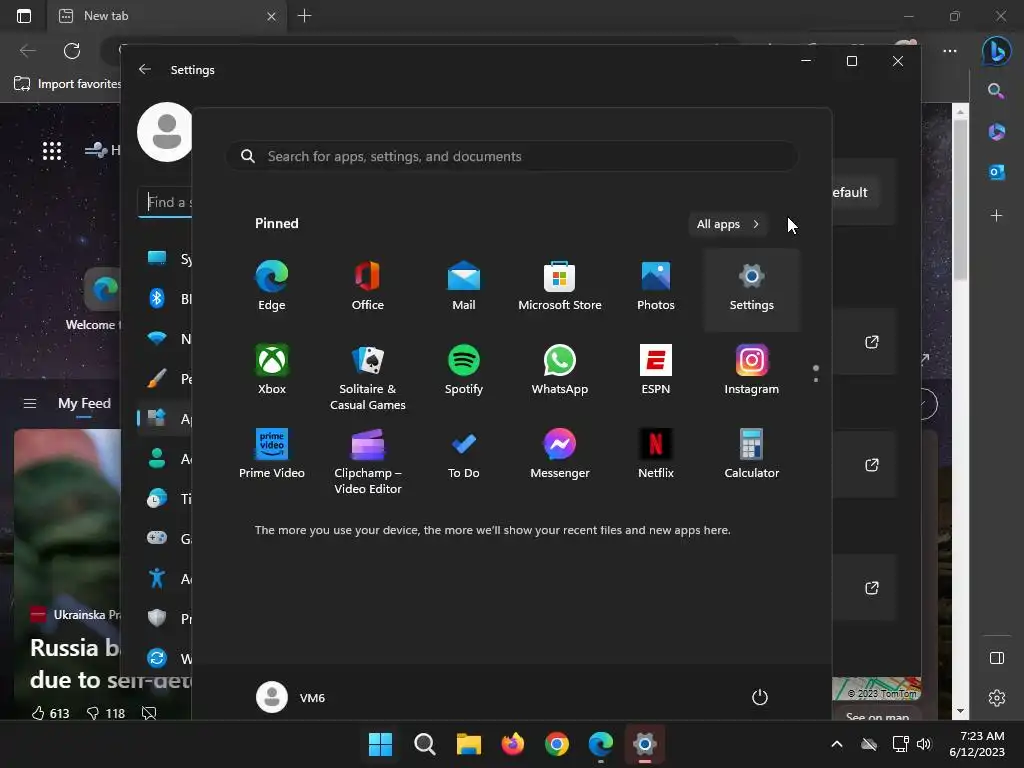Open File Explorer from taskbar
This screenshot has height=768, width=1024.
coord(468,744)
